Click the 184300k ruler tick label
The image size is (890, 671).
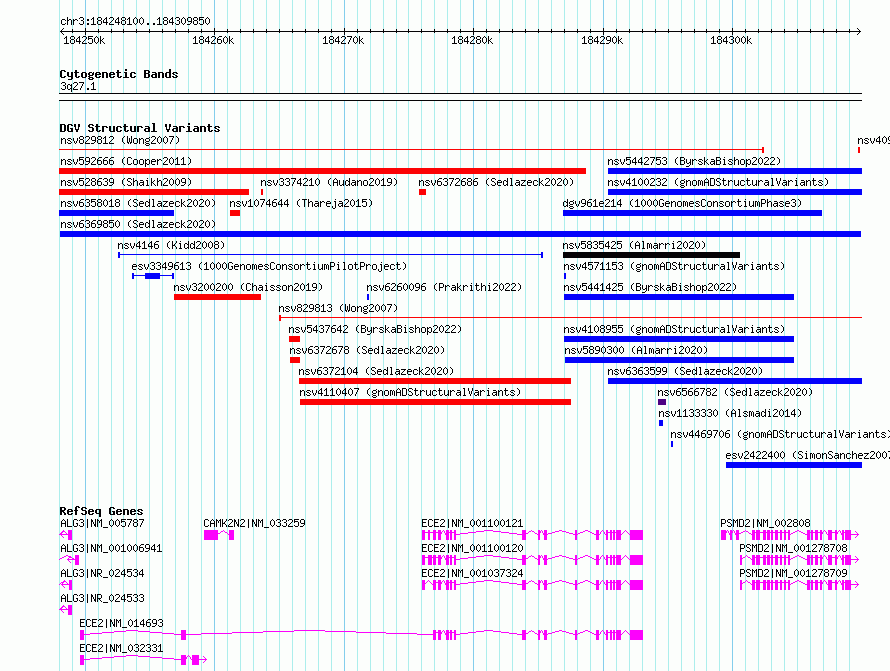point(731,41)
